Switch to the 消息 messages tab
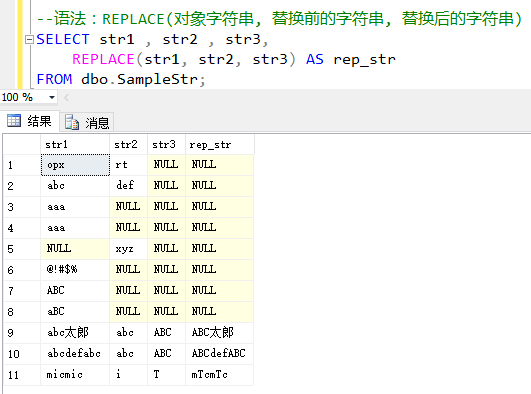The image size is (531, 394). point(87,123)
